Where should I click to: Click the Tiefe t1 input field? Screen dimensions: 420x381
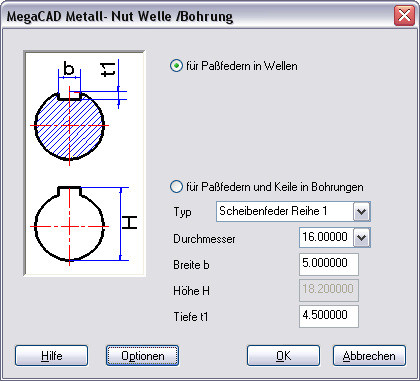pyautogui.click(x=329, y=316)
